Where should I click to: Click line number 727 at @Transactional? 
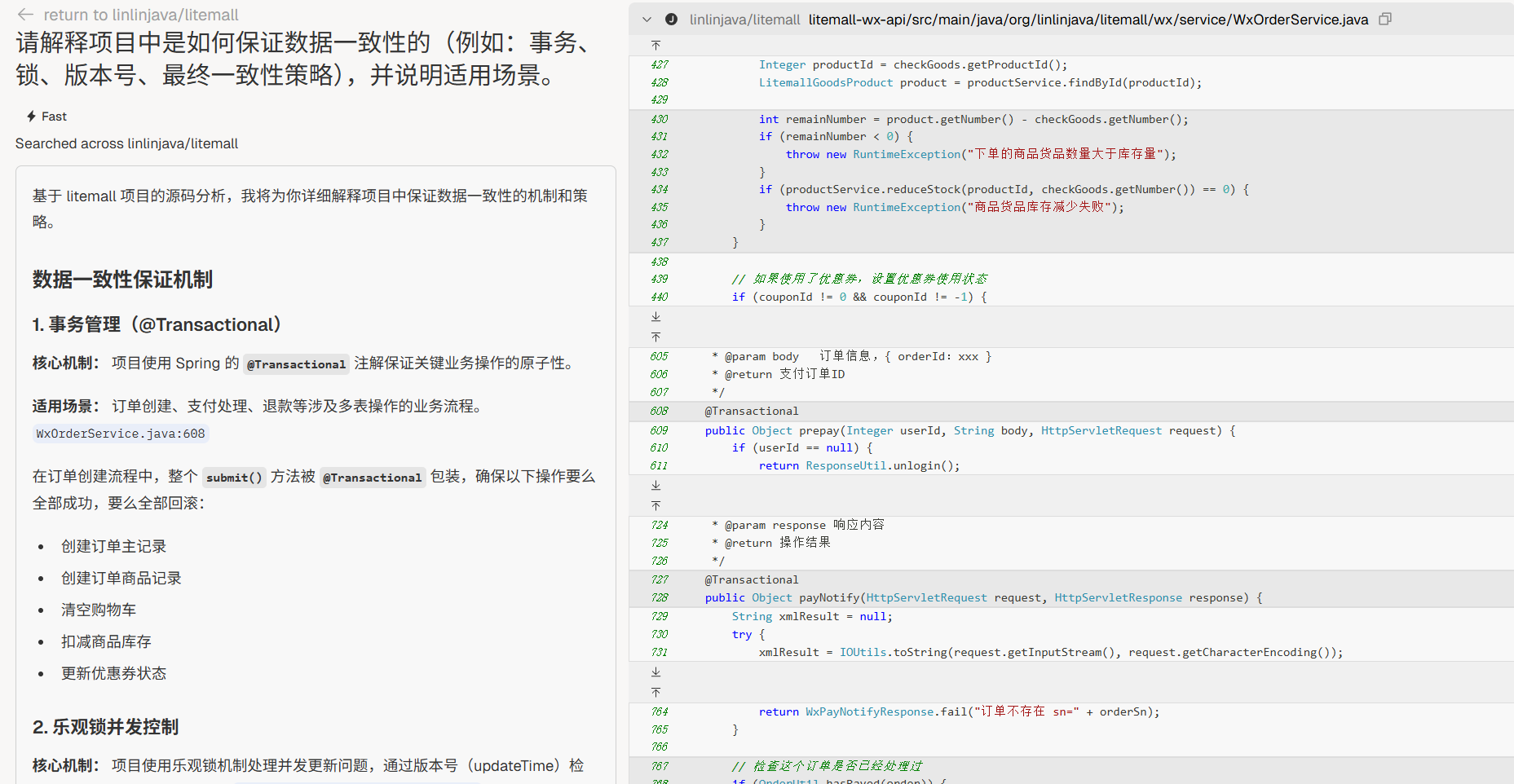pyautogui.click(x=659, y=580)
